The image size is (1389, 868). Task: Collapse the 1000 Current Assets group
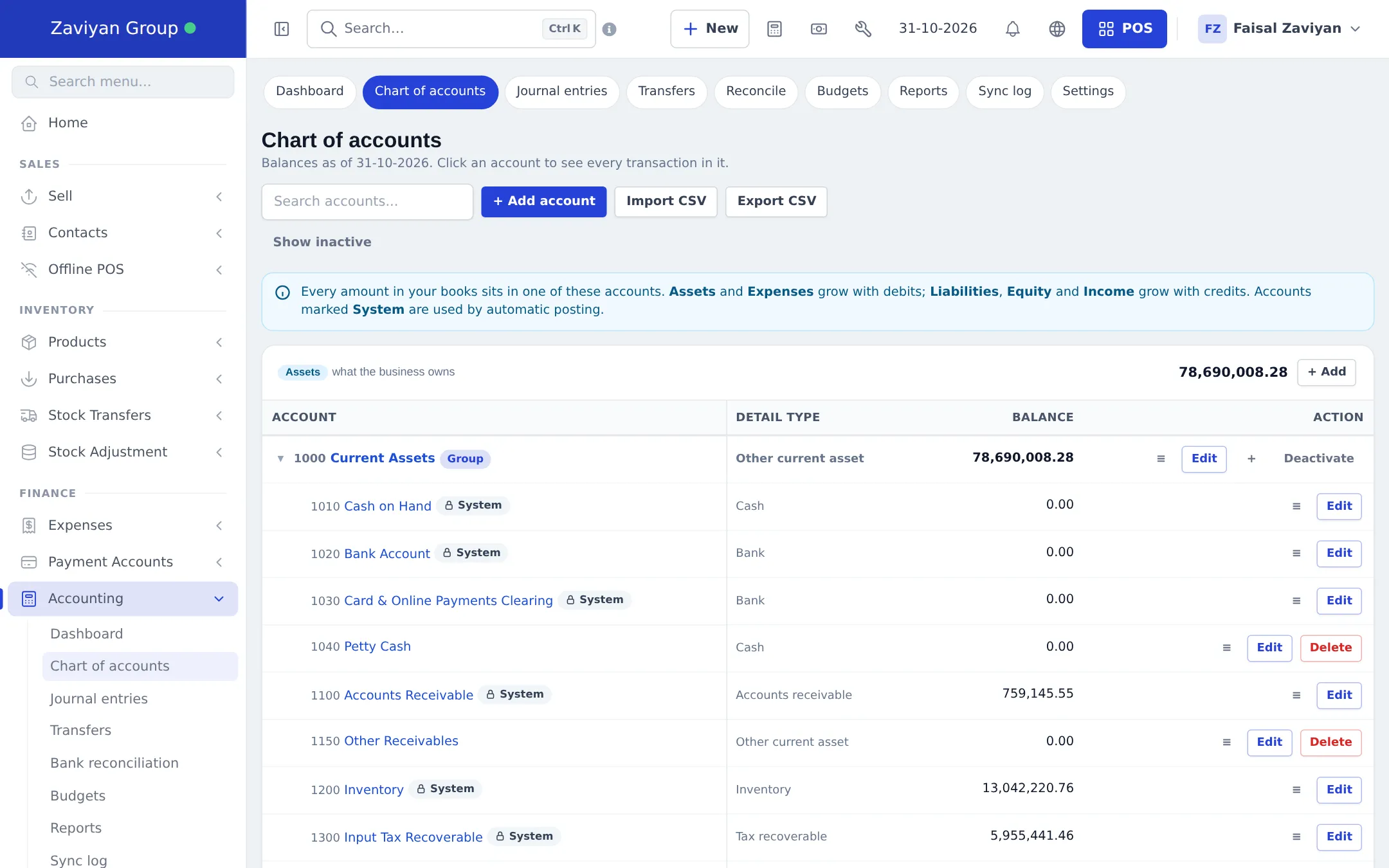point(280,458)
